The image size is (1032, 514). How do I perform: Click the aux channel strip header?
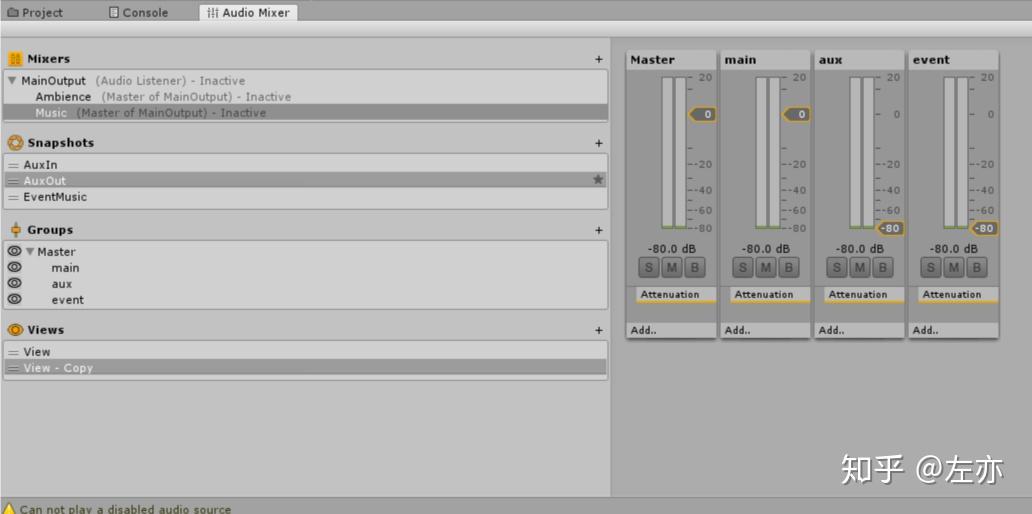coord(860,60)
